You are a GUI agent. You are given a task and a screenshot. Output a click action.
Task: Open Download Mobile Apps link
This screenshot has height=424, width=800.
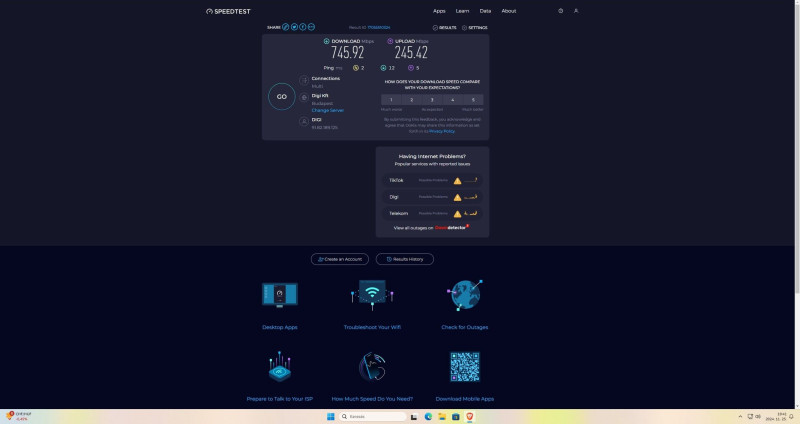tap(465, 399)
